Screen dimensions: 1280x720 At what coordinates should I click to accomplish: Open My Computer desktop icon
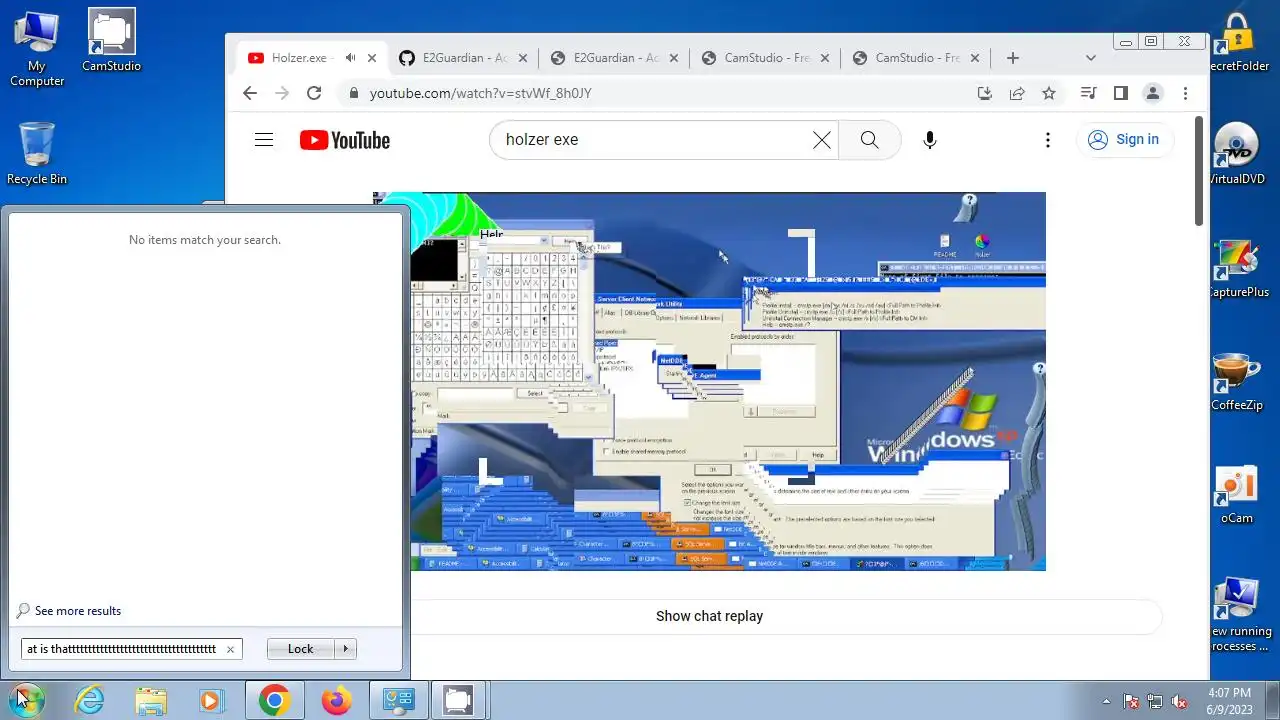(x=37, y=48)
